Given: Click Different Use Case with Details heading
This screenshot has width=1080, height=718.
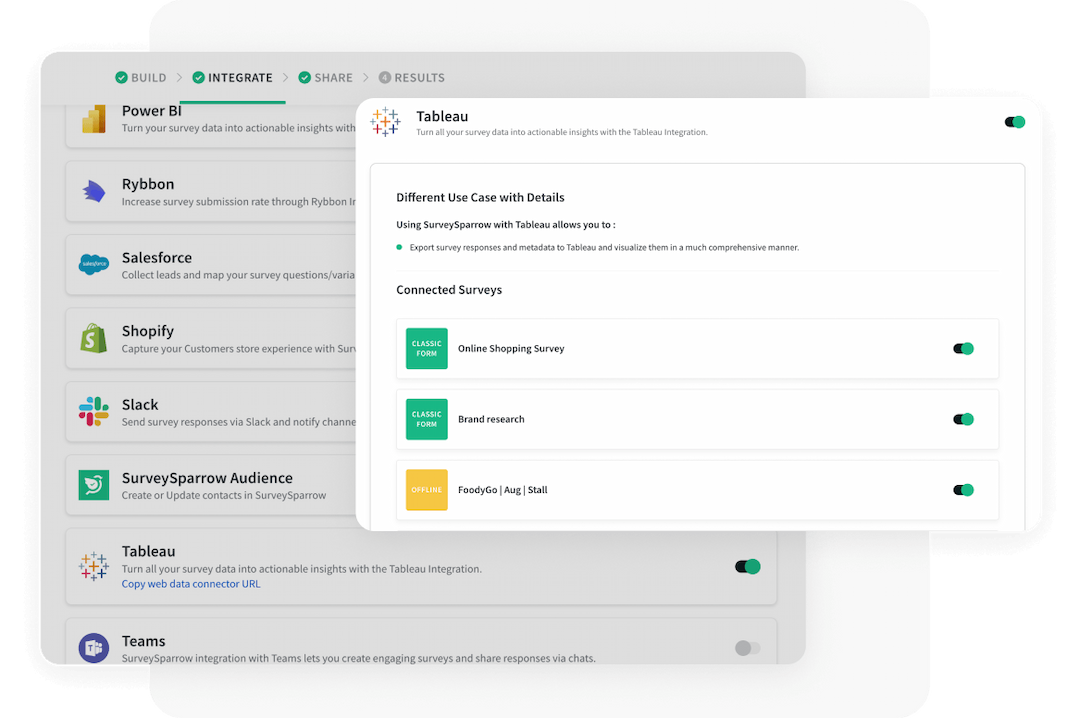Looking at the screenshot, I should click(480, 198).
